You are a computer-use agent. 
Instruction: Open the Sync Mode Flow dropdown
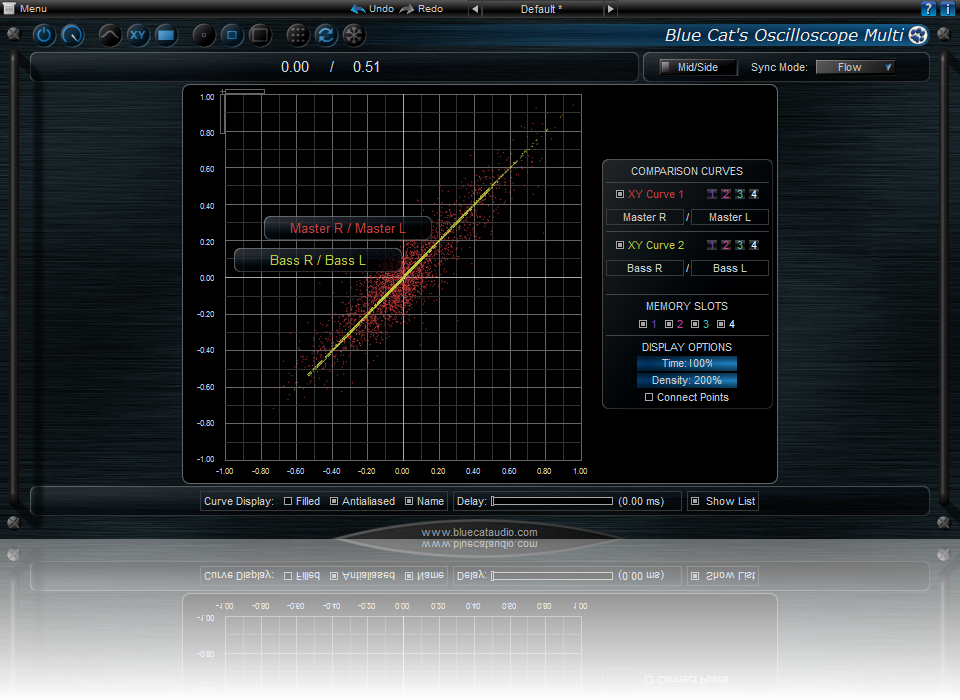tap(854, 68)
